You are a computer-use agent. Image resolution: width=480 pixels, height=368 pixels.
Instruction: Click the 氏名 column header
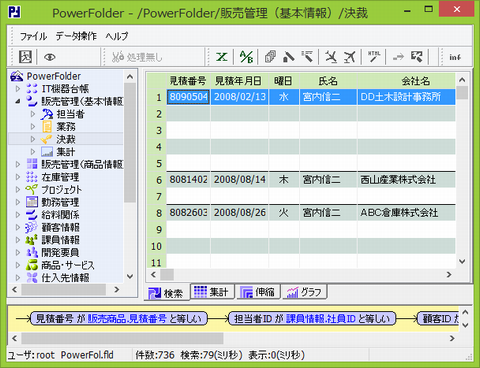coord(328,81)
